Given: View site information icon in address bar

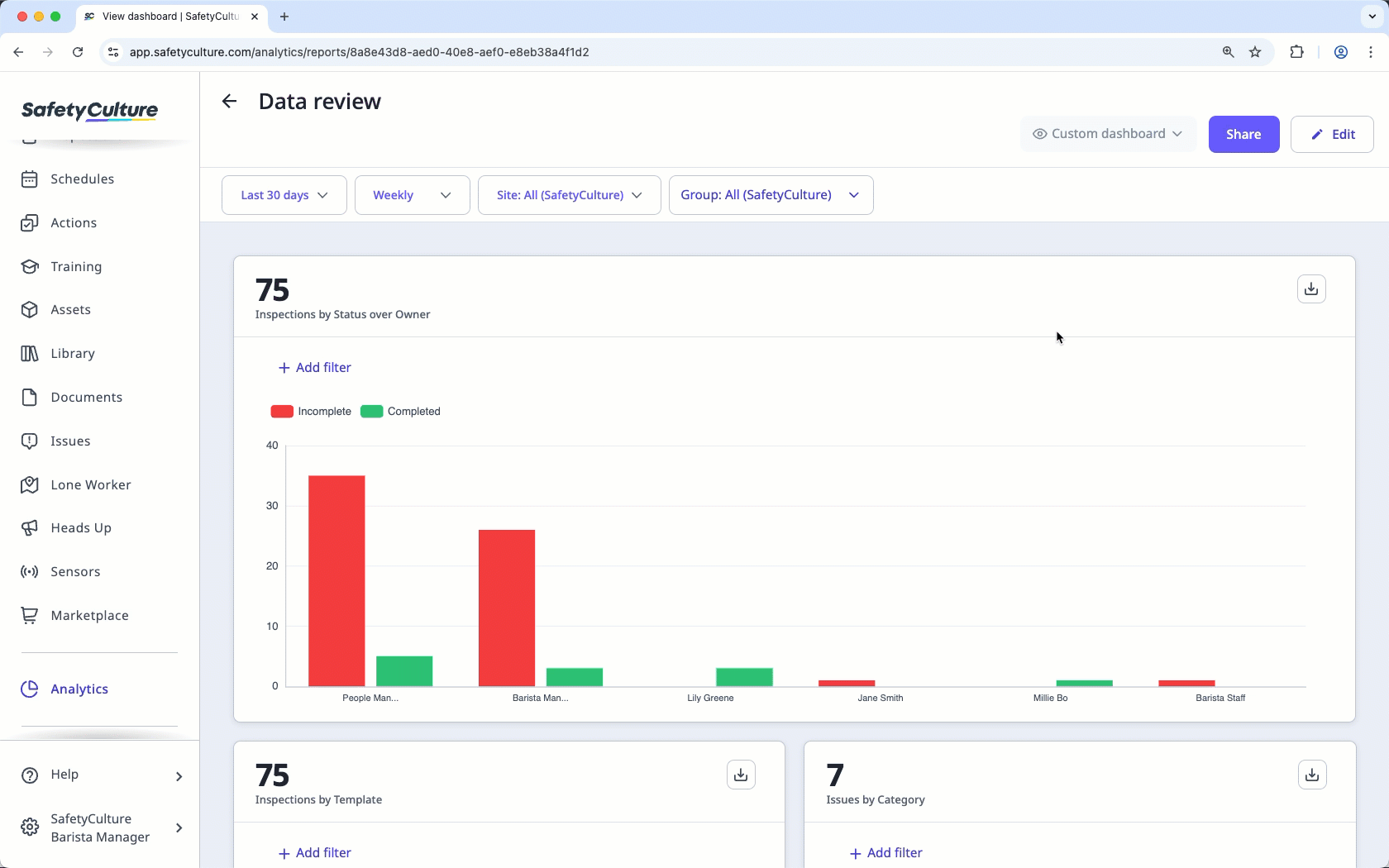Looking at the screenshot, I should pyautogui.click(x=113, y=52).
